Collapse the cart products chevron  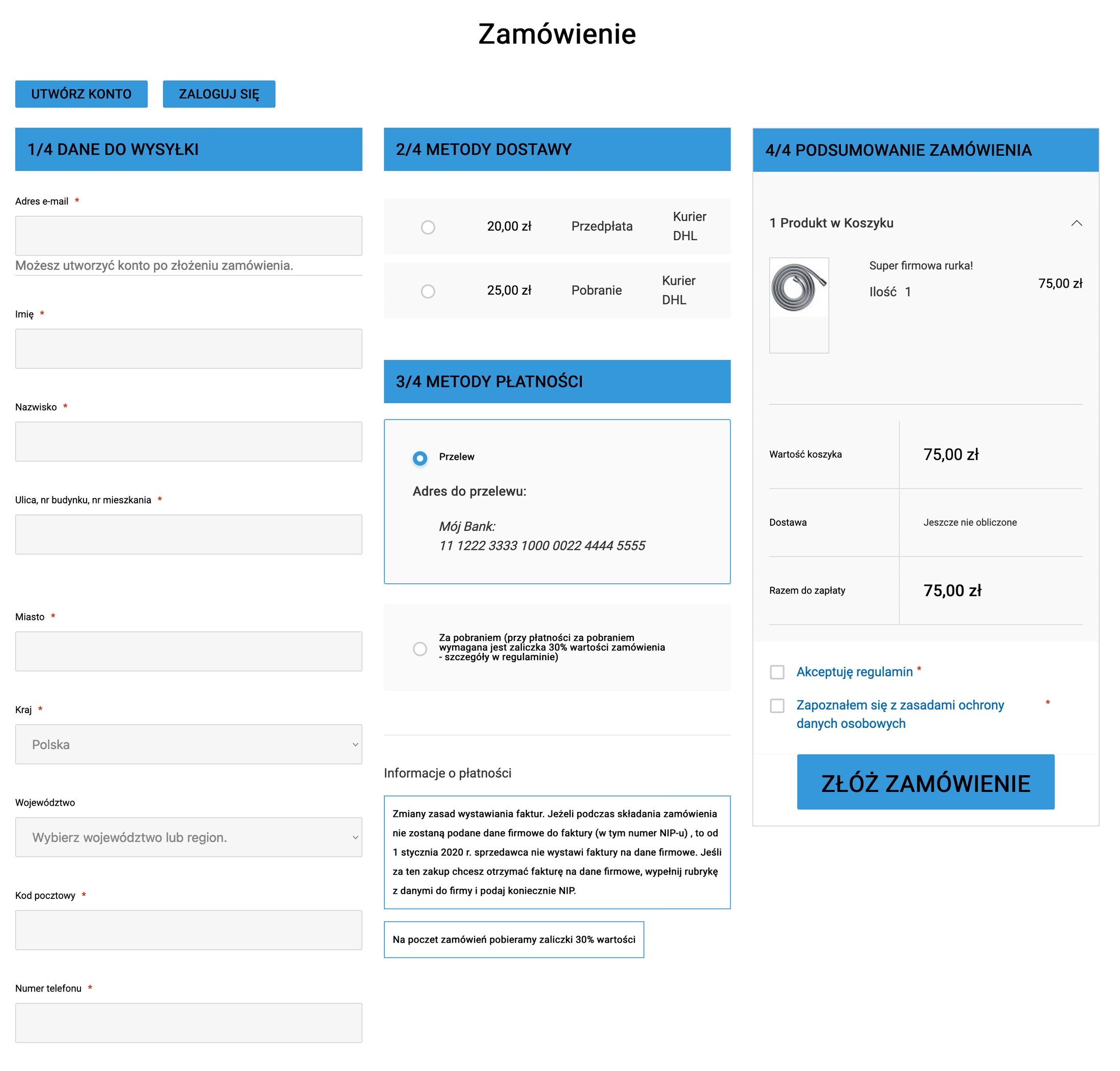[1076, 223]
